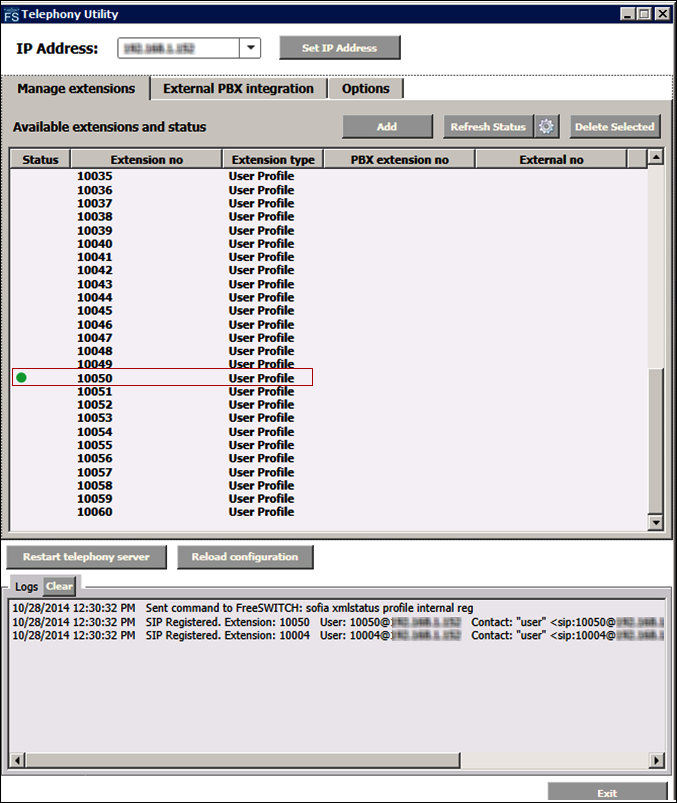677x803 pixels.
Task: Switch to External PBX integration tab
Action: point(238,89)
